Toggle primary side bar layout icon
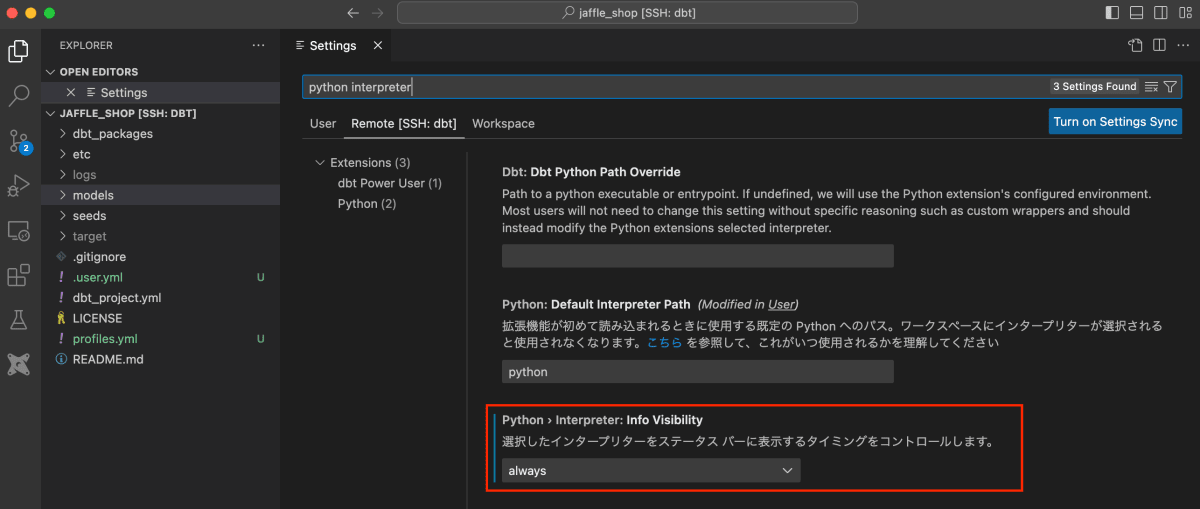Viewport: 1200px width, 509px height. click(1112, 13)
